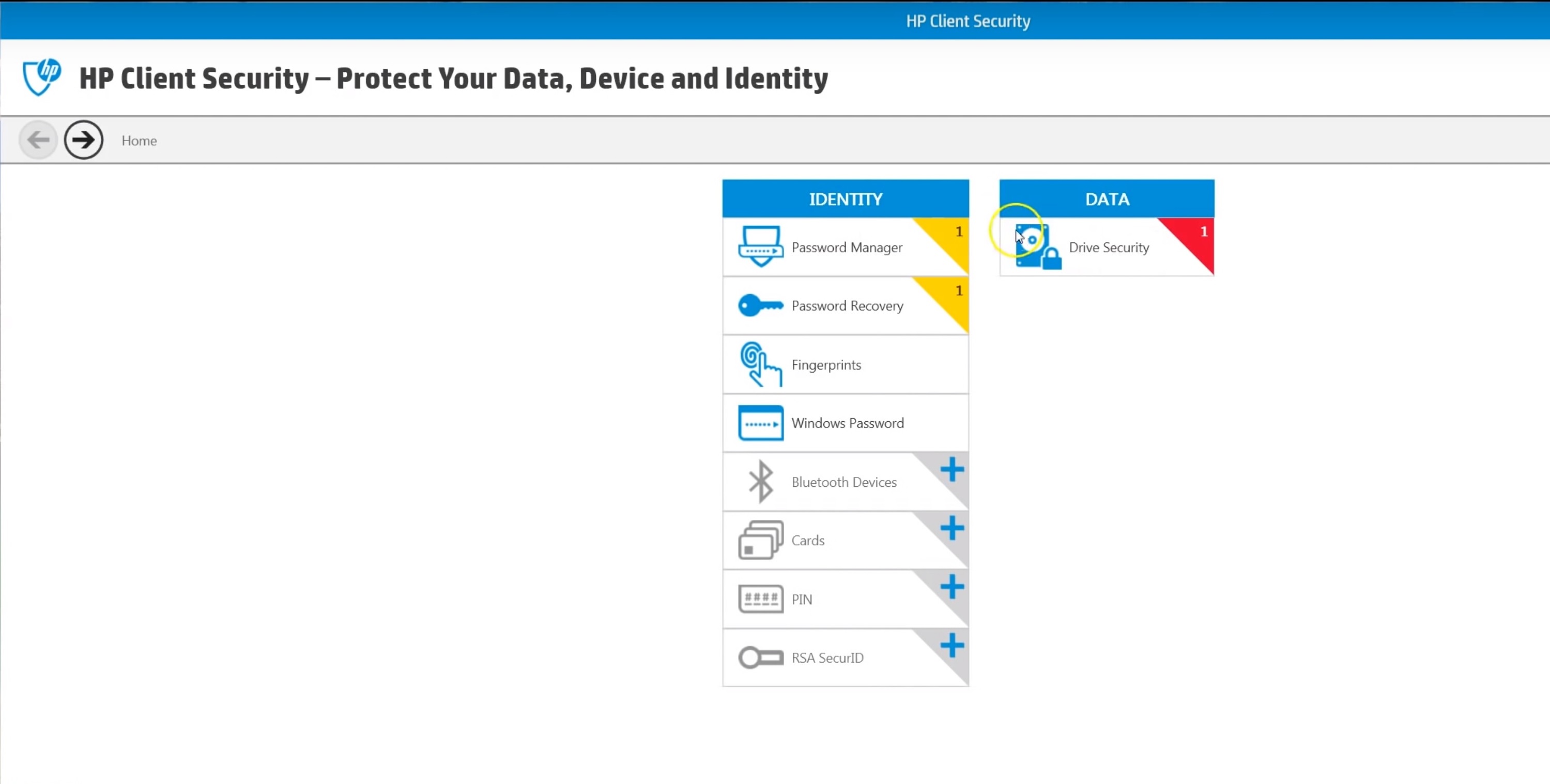This screenshot has width=1550, height=784.
Task: Open the Password Manager label text
Action: coord(847,248)
